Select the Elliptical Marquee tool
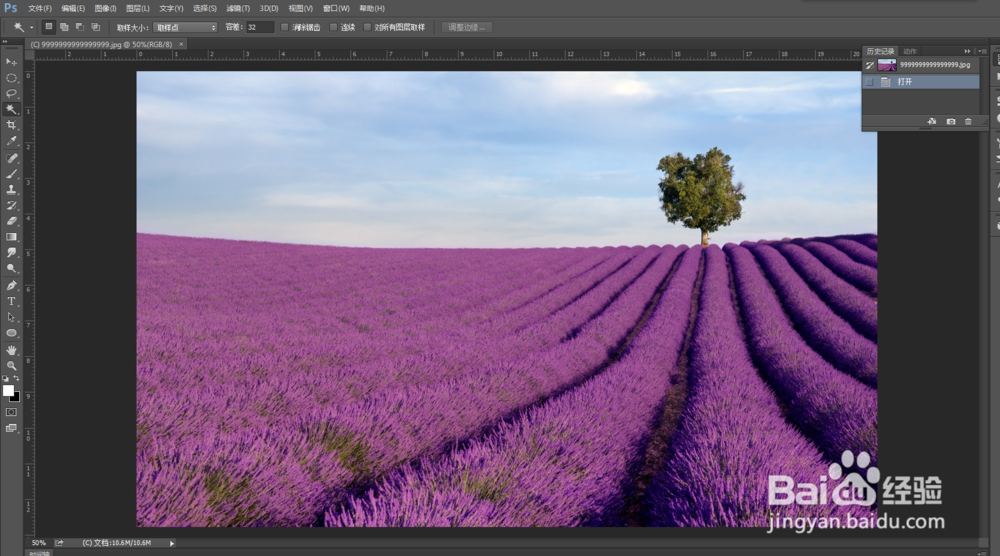 pyautogui.click(x=11, y=78)
